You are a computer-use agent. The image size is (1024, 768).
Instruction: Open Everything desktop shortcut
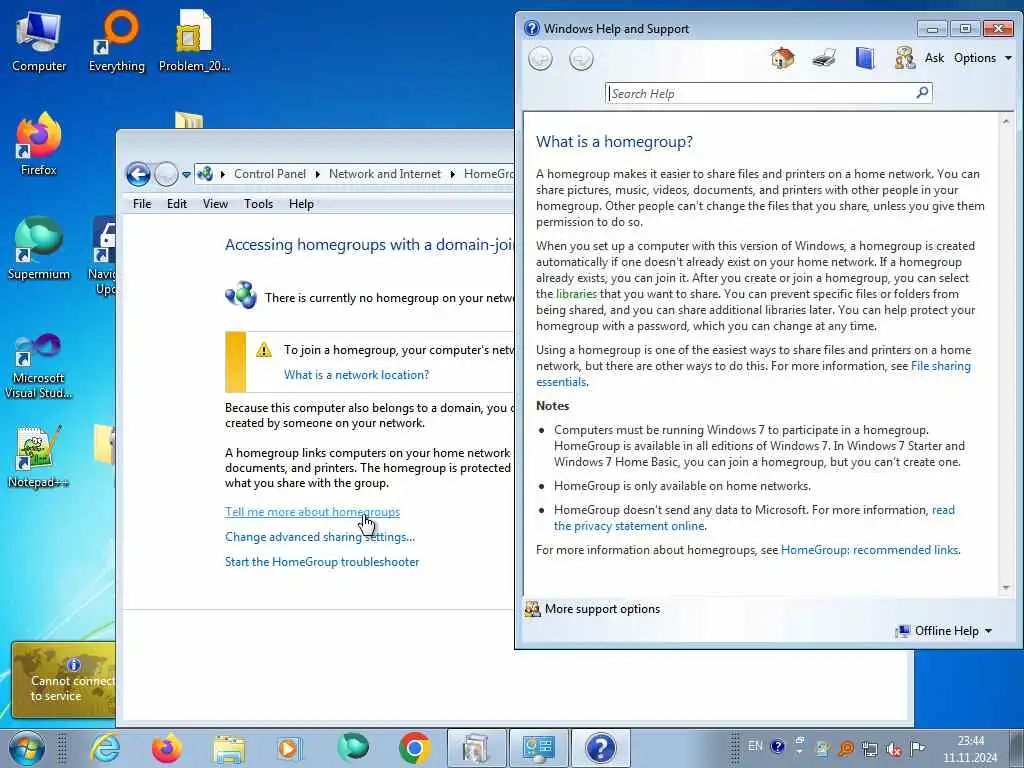pos(117,41)
